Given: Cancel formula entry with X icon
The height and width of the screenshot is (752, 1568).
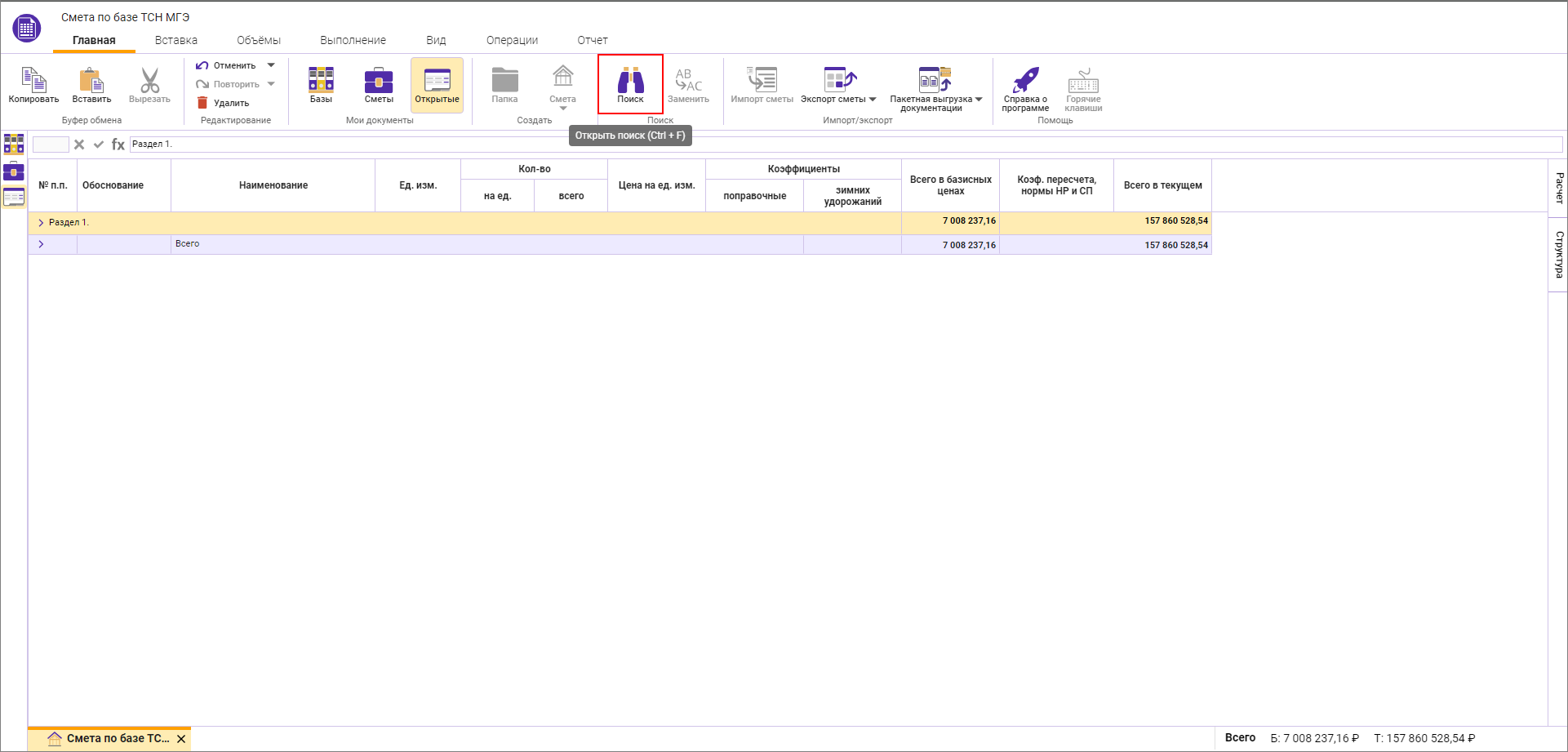Looking at the screenshot, I should click(79, 145).
